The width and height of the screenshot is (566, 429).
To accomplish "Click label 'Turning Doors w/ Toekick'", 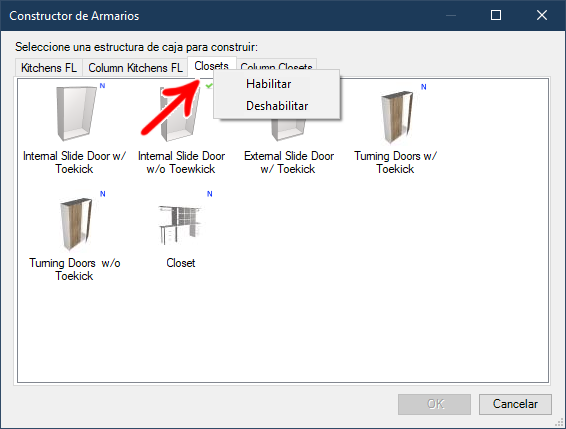I will (395, 162).
